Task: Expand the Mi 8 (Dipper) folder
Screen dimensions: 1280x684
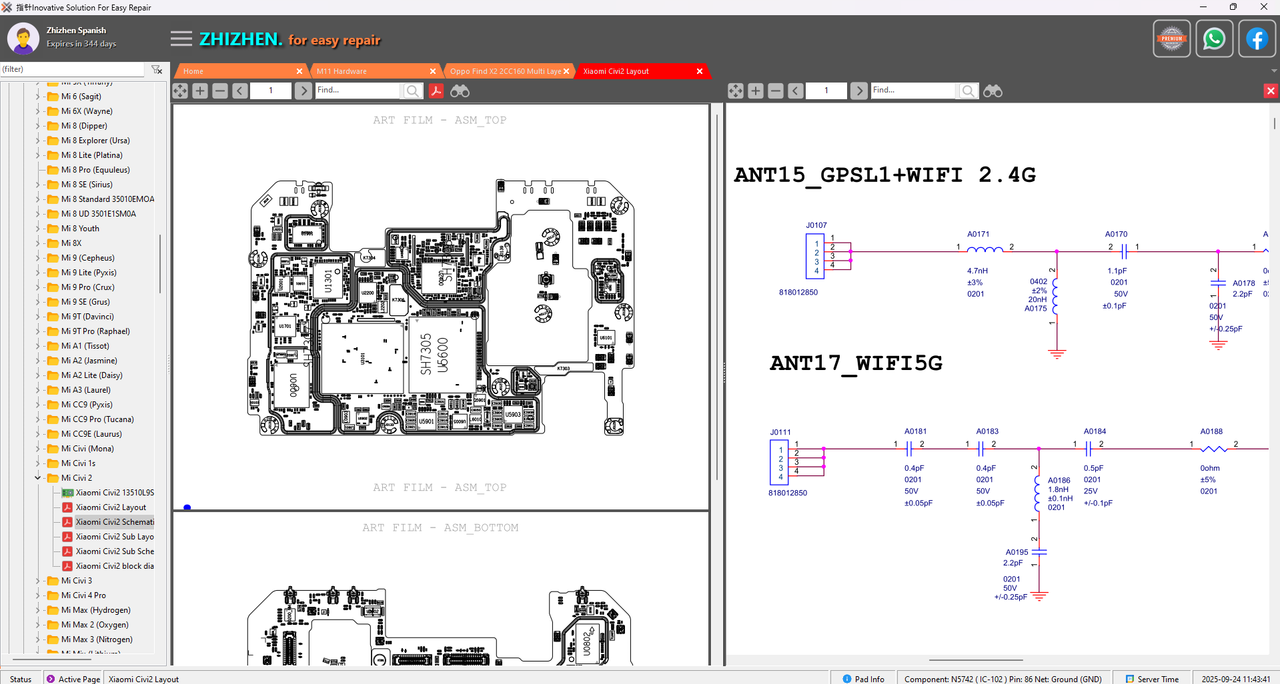Action: pyautogui.click(x=39, y=126)
